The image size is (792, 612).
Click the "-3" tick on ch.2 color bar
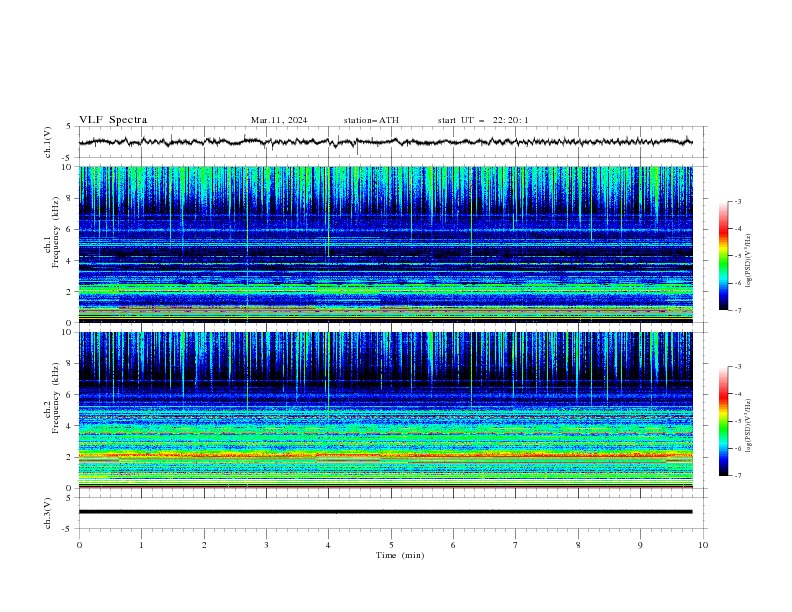pyautogui.click(x=737, y=367)
